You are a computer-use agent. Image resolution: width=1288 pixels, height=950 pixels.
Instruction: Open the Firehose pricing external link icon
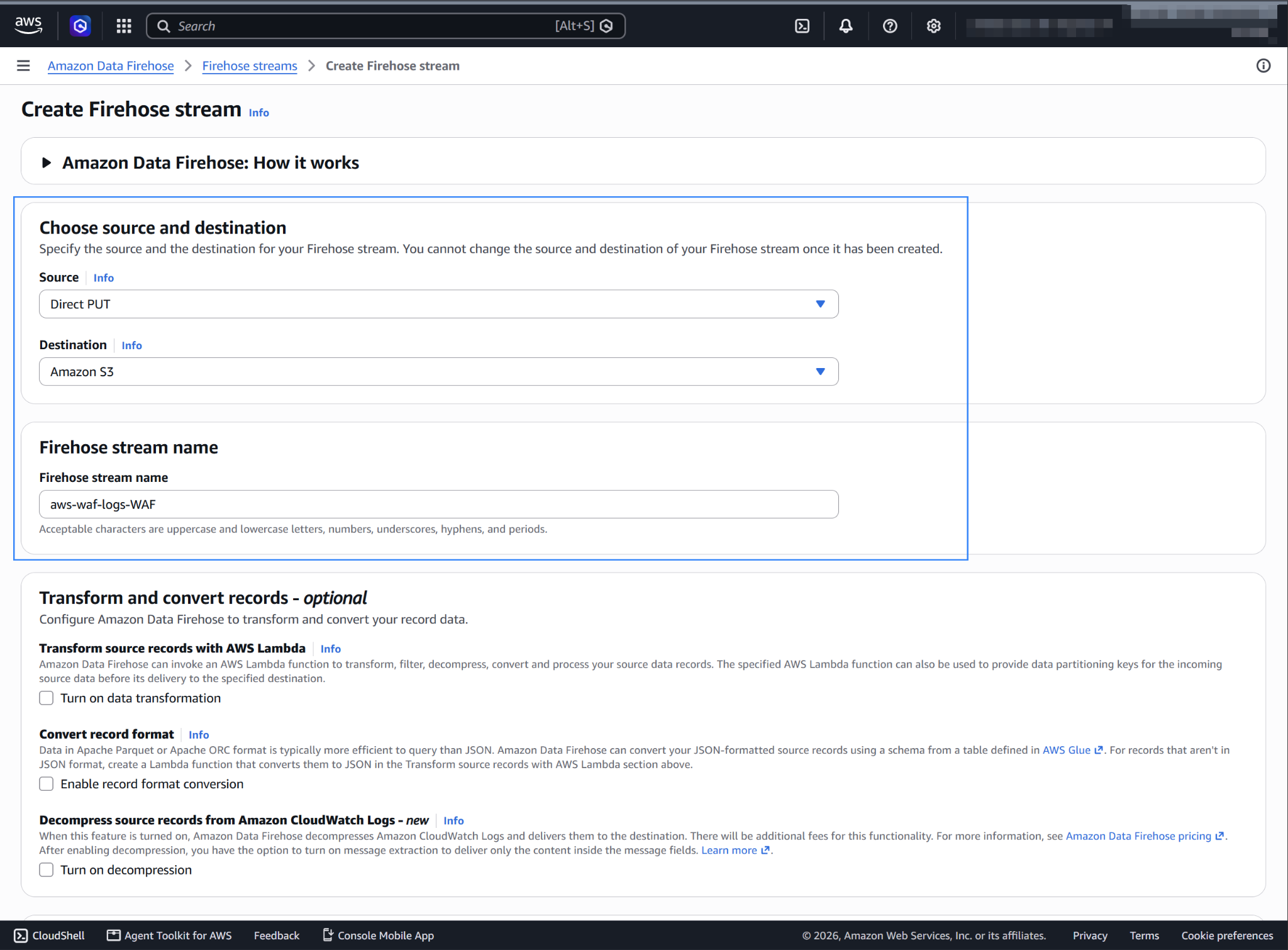(x=1219, y=835)
